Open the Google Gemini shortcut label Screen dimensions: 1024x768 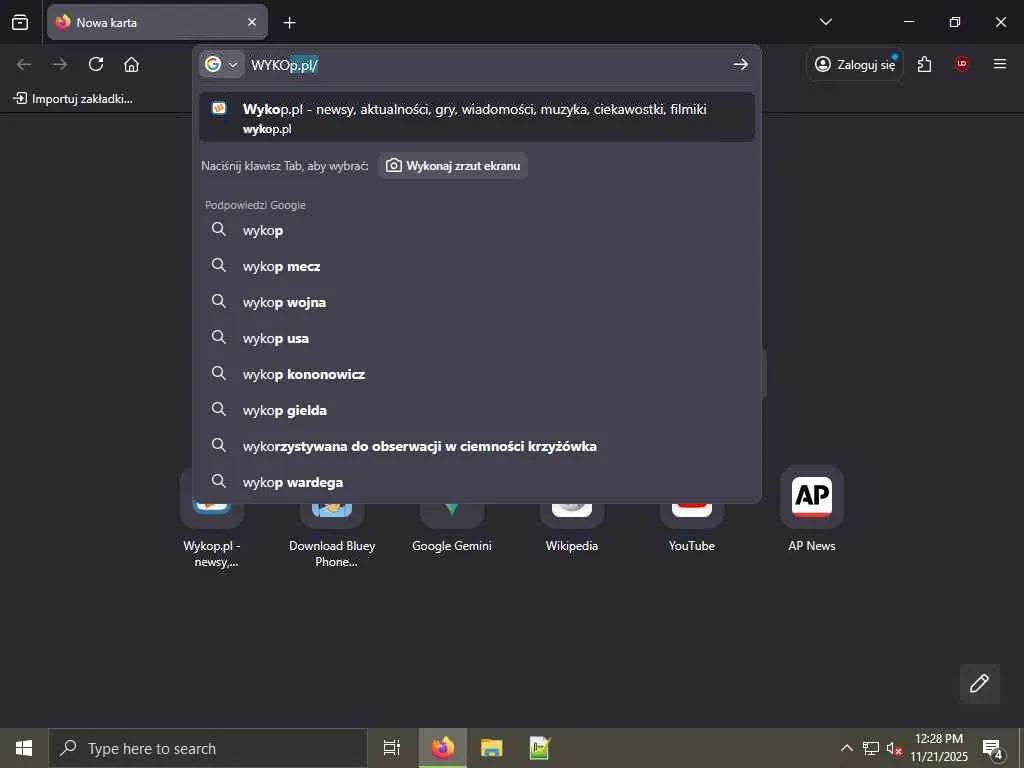point(452,546)
